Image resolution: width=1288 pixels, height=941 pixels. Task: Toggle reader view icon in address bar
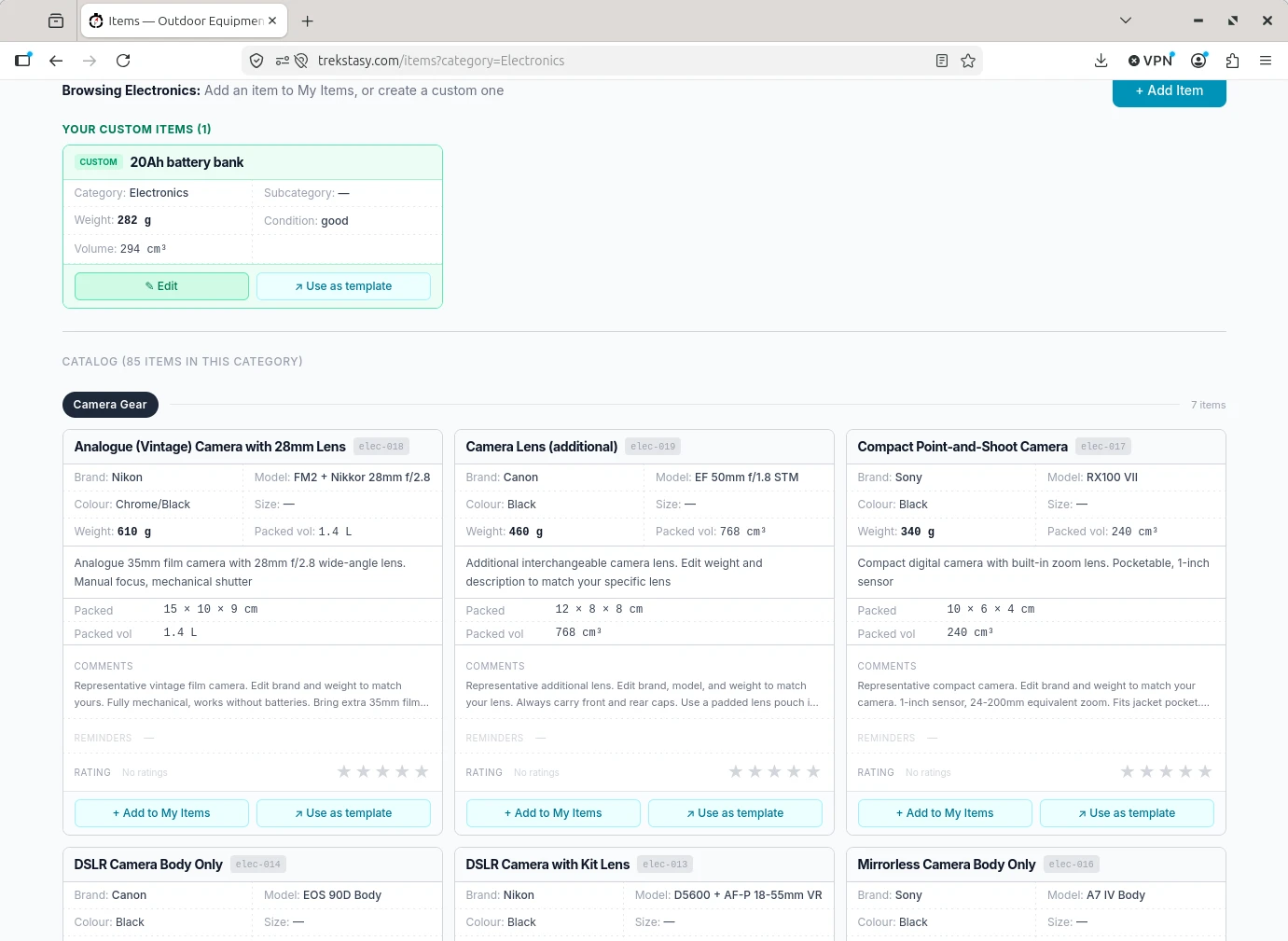pos(942,61)
